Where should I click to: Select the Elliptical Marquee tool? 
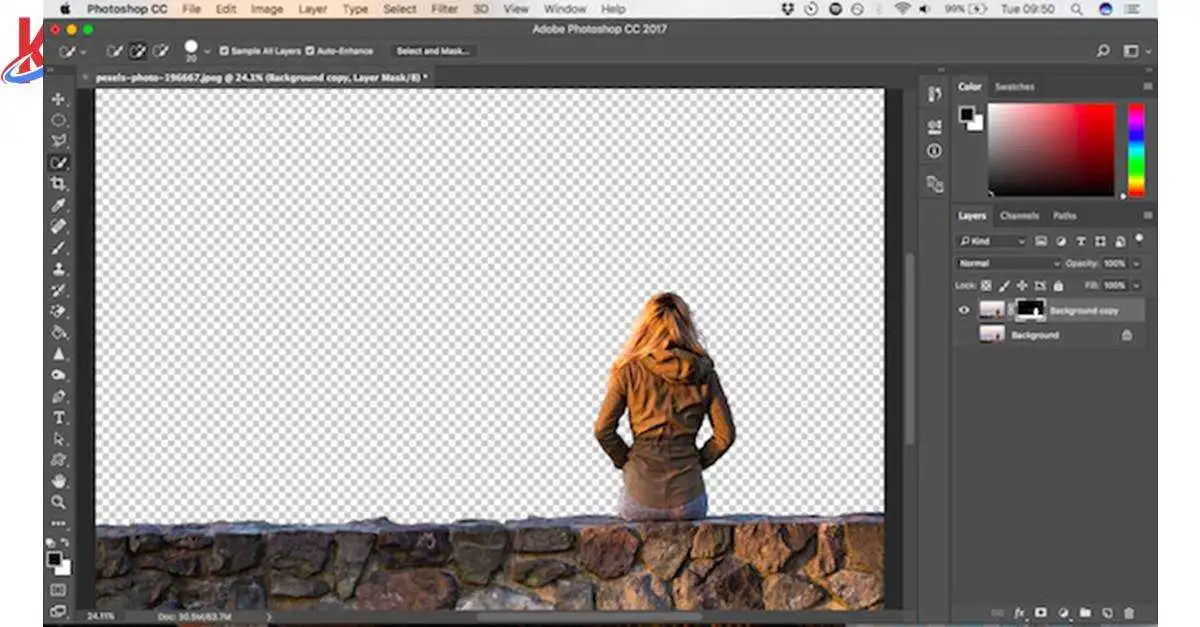click(59, 120)
